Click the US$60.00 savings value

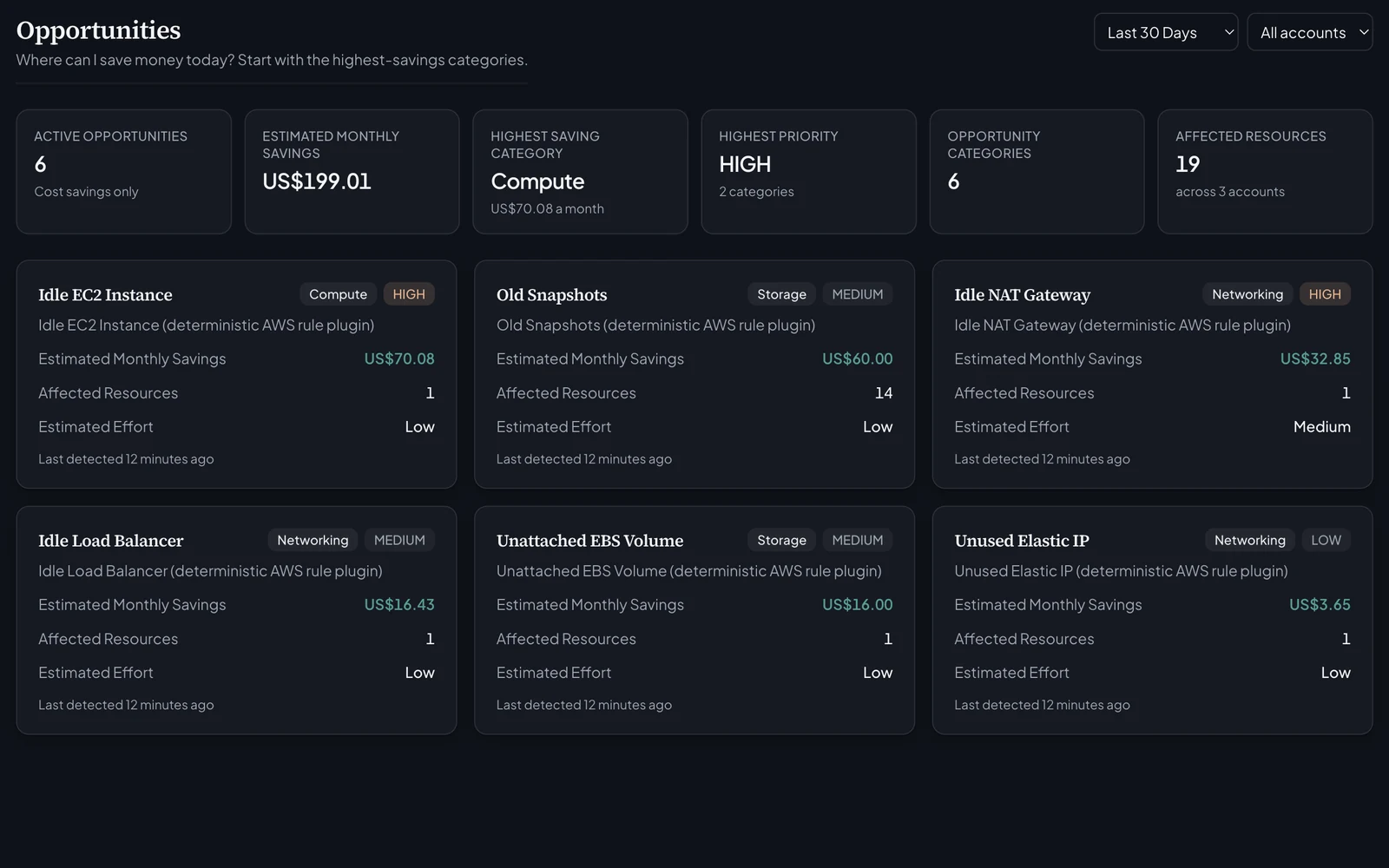click(857, 358)
